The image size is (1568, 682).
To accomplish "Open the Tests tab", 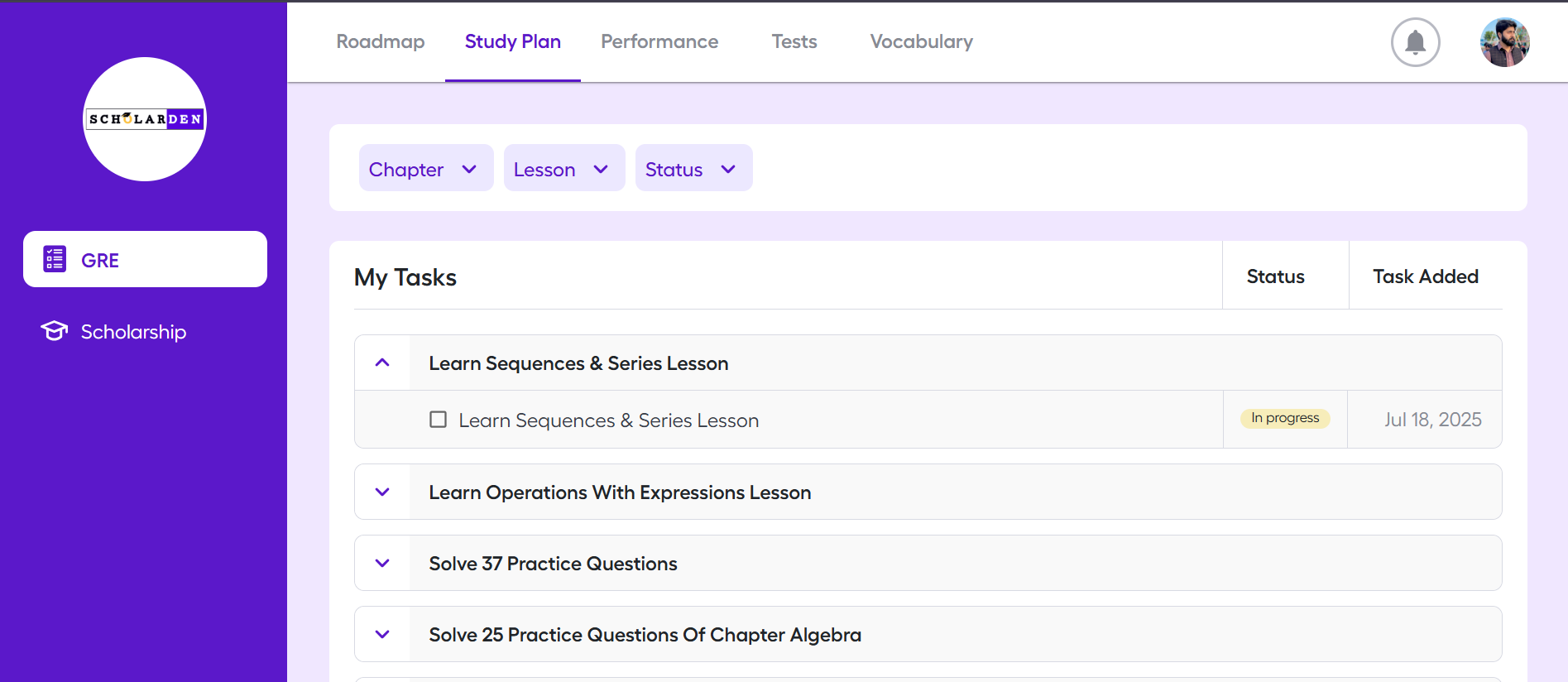I will click(794, 41).
